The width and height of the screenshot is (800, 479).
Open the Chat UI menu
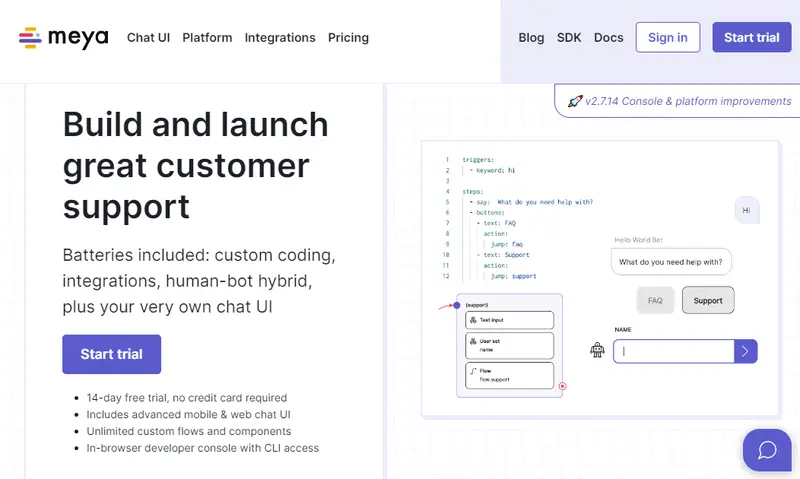click(148, 38)
